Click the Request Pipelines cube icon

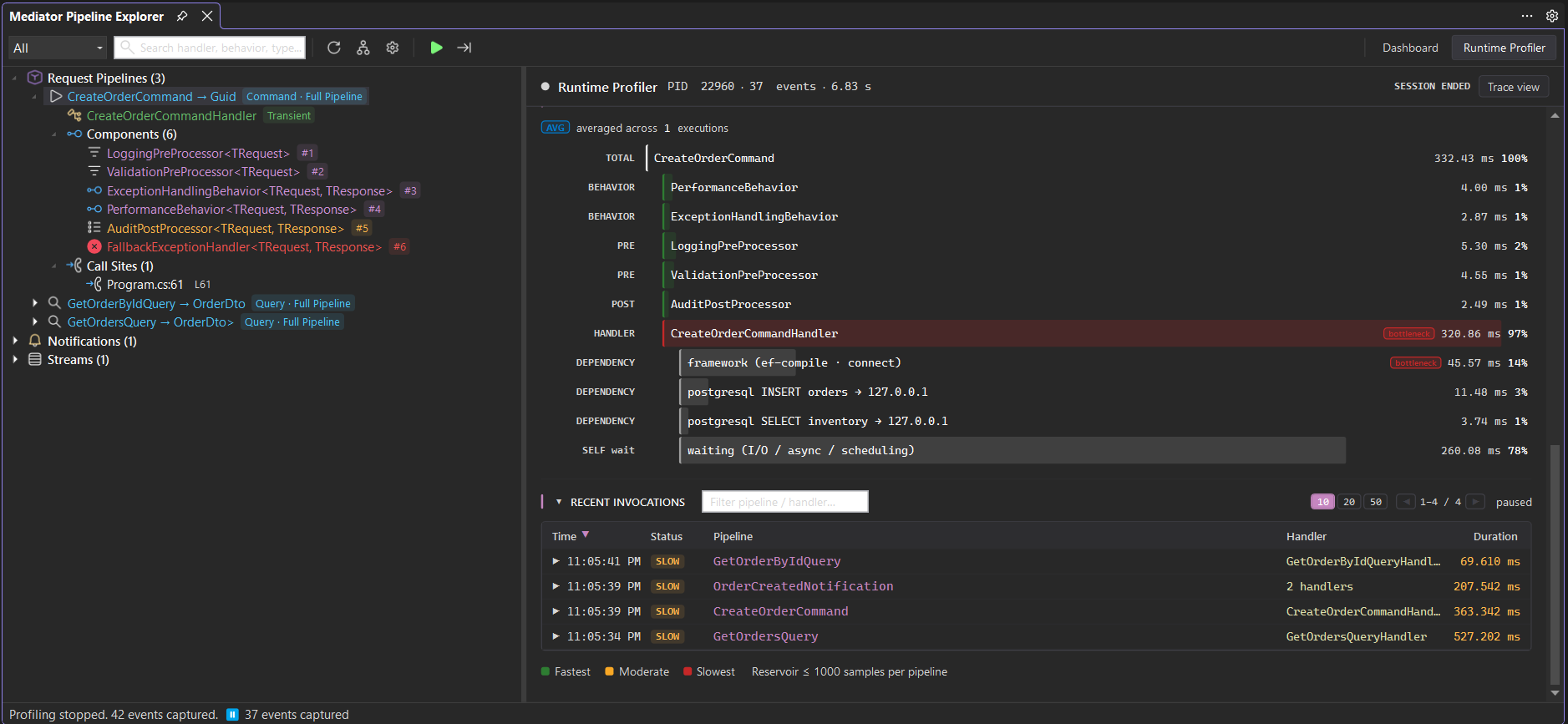(35, 78)
